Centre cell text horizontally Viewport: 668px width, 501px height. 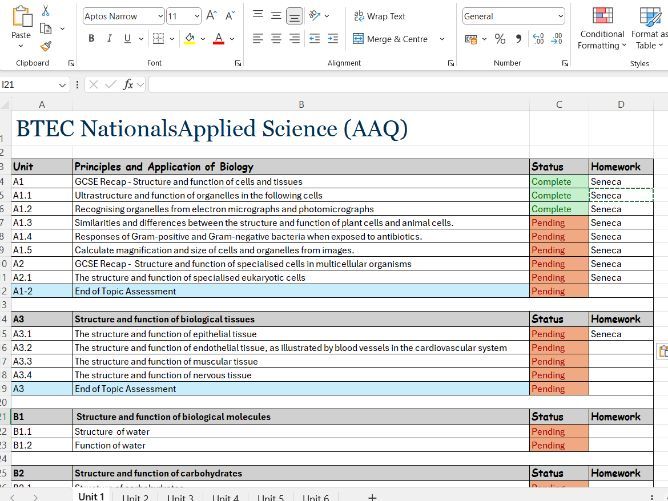276,39
